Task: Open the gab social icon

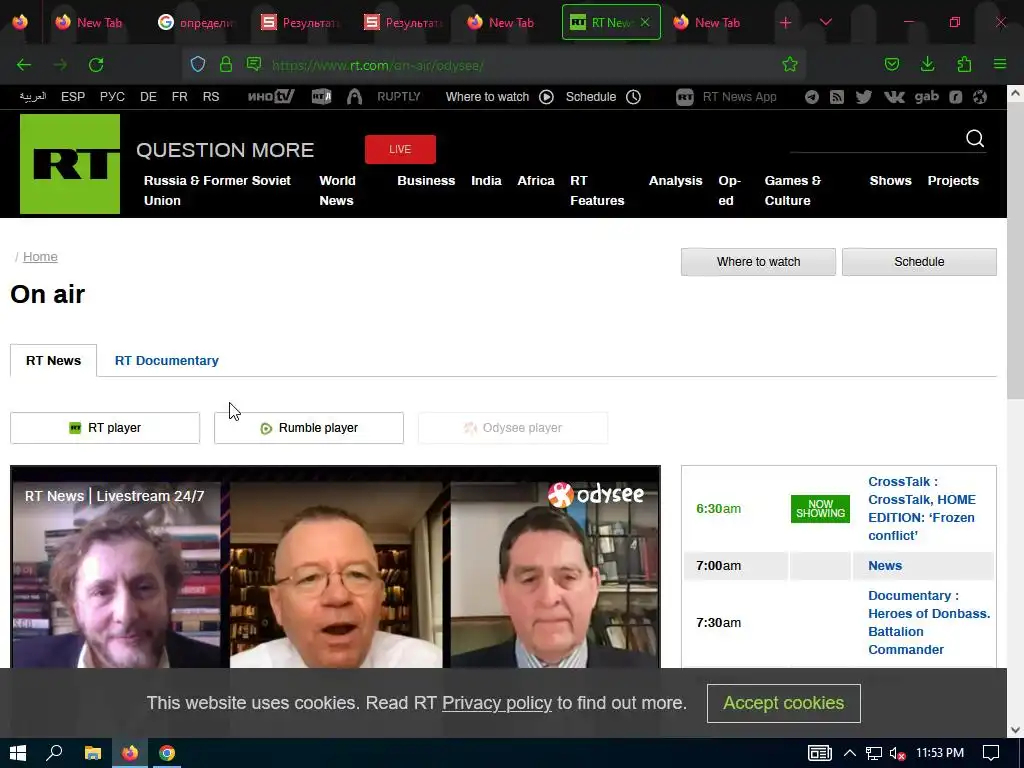Action: coord(927,97)
